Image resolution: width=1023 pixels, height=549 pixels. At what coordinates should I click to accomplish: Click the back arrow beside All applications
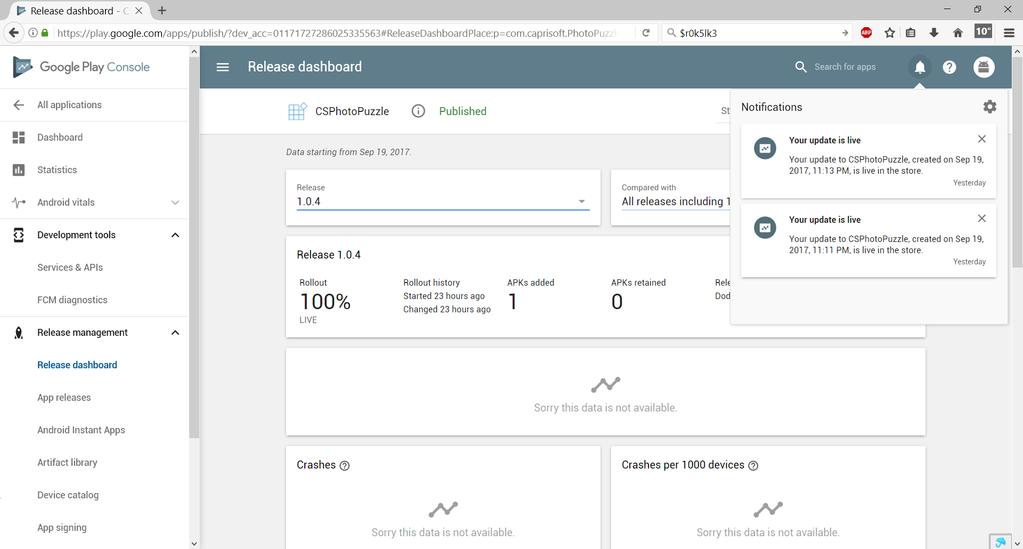point(19,104)
